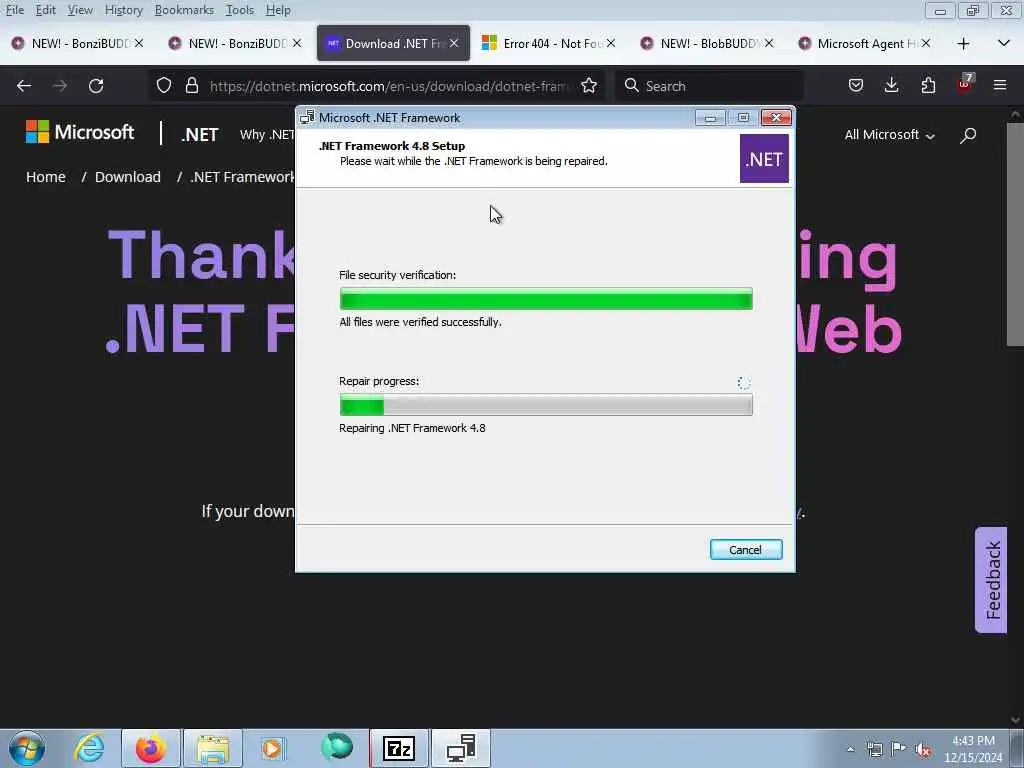Reload the page in Firefox
Viewport: 1024px width, 768px height.
pyautogui.click(x=96, y=86)
